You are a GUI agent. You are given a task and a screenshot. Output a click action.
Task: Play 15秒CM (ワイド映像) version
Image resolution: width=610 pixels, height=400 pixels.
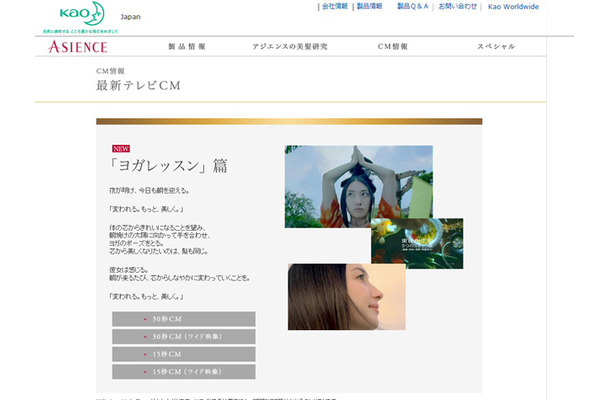(184, 372)
